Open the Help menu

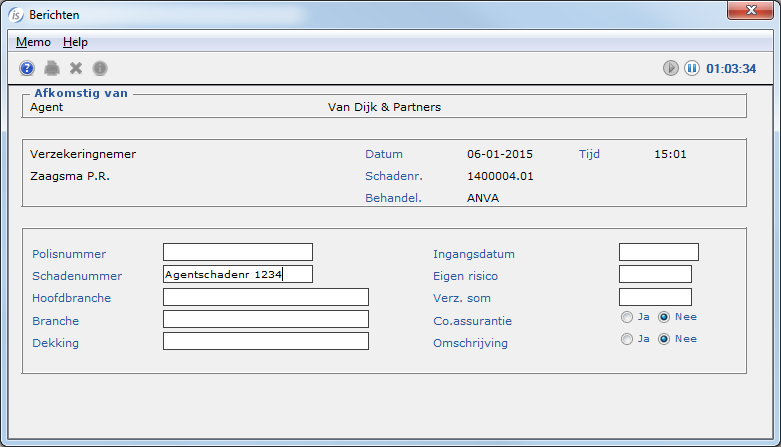click(x=75, y=42)
